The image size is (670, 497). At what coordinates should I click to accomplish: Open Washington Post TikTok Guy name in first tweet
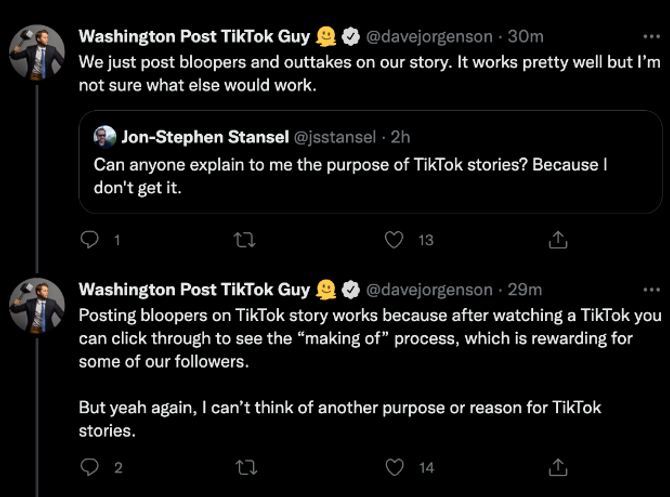(x=194, y=37)
